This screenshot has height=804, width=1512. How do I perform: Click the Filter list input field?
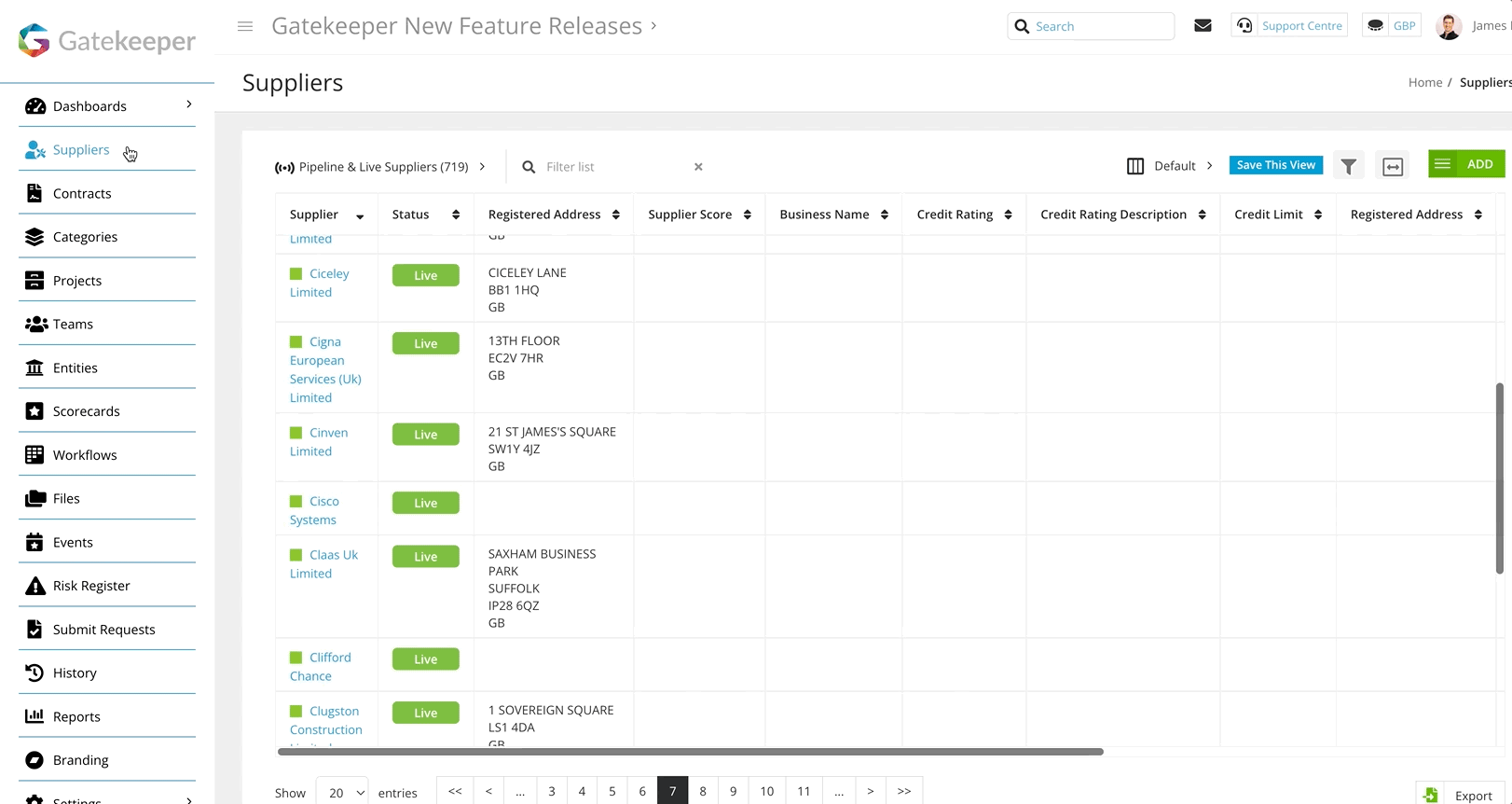pos(615,167)
